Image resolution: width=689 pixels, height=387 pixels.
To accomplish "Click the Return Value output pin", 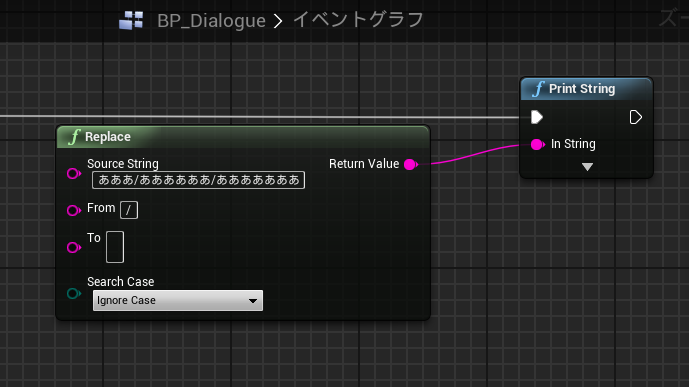I will [x=411, y=164].
